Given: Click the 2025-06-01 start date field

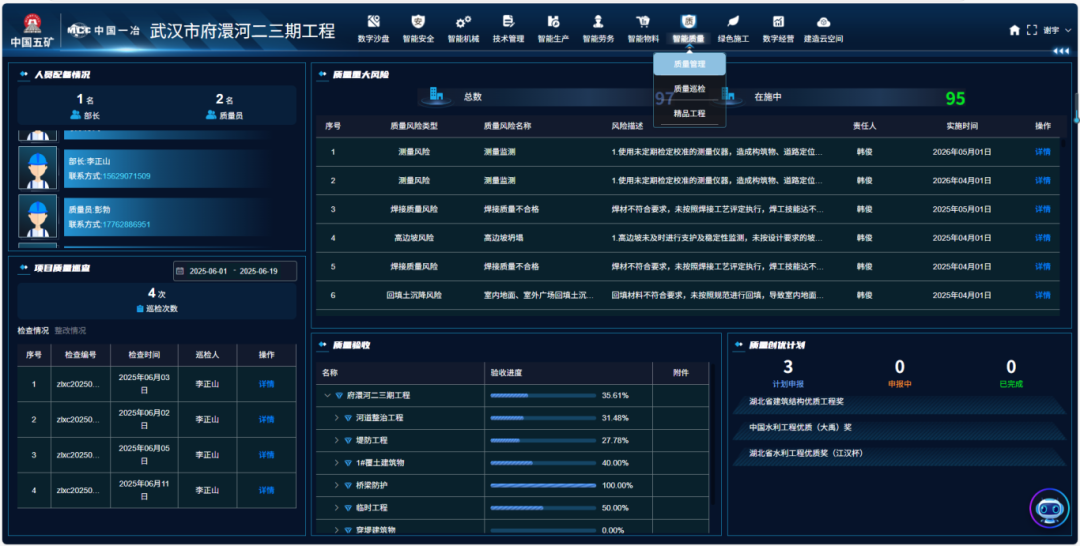Looking at the screenshot, I should (209, 271).
